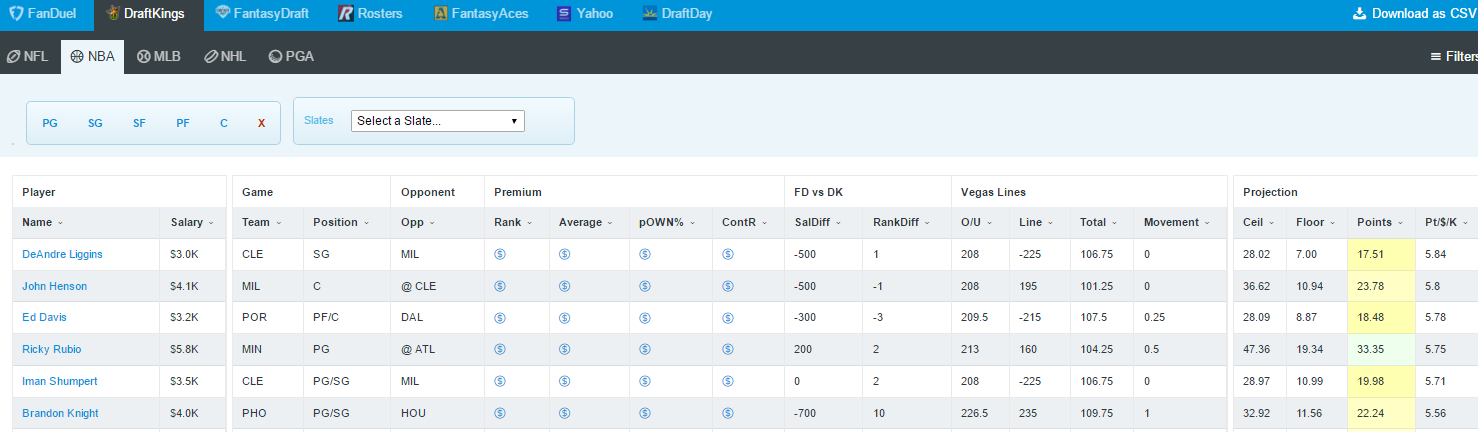Select the MLB sport tab
The image size is (1478, 432).
[x=159, y=57]
